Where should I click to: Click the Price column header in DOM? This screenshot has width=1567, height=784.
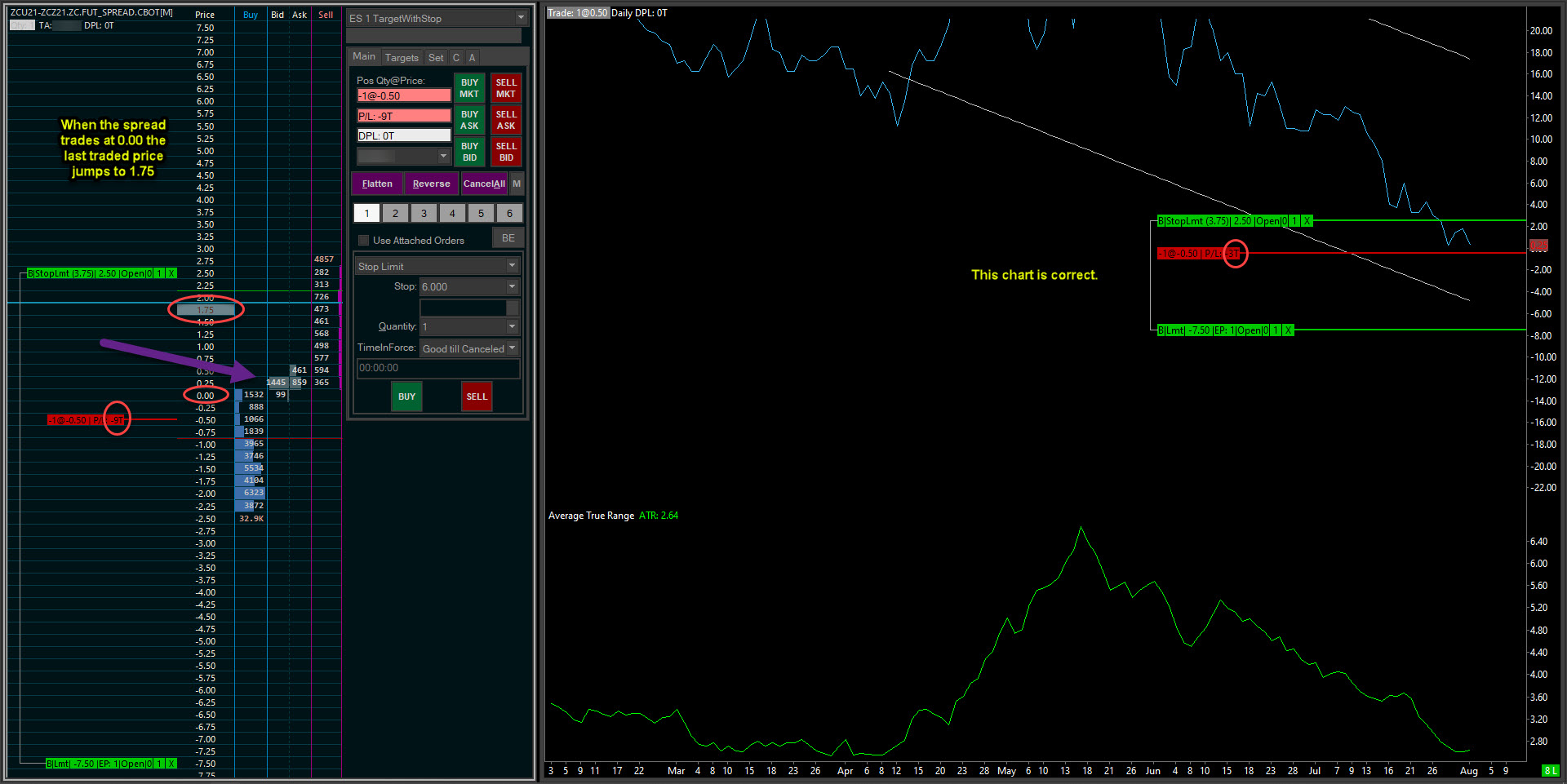click(x=205, y=15)
